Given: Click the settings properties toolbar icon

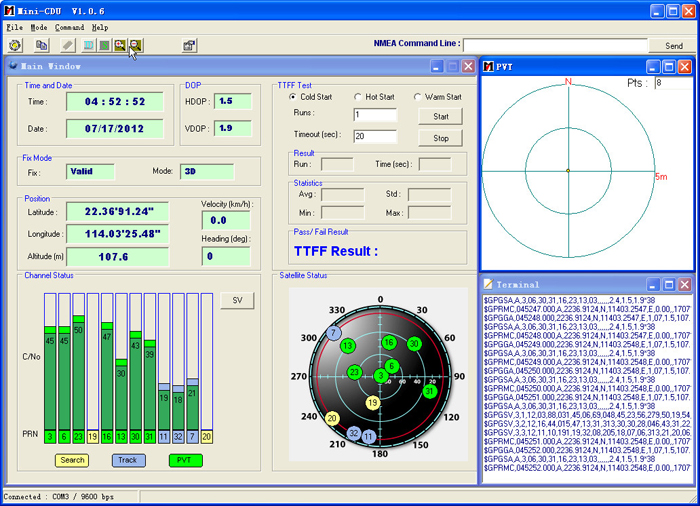Looking at the screenshot, I should point(189,45).
